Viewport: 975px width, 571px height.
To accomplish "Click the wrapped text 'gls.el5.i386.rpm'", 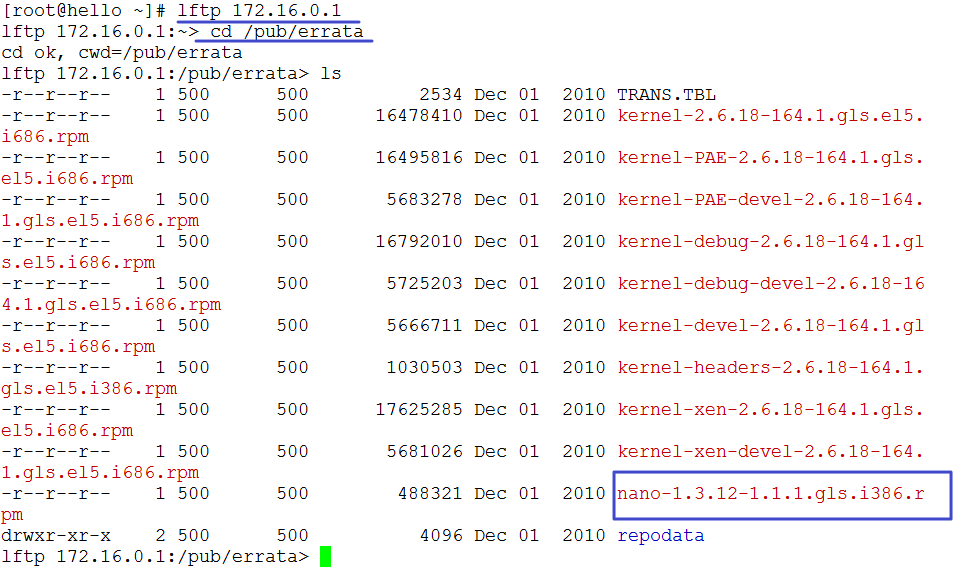I will [89, 389].
